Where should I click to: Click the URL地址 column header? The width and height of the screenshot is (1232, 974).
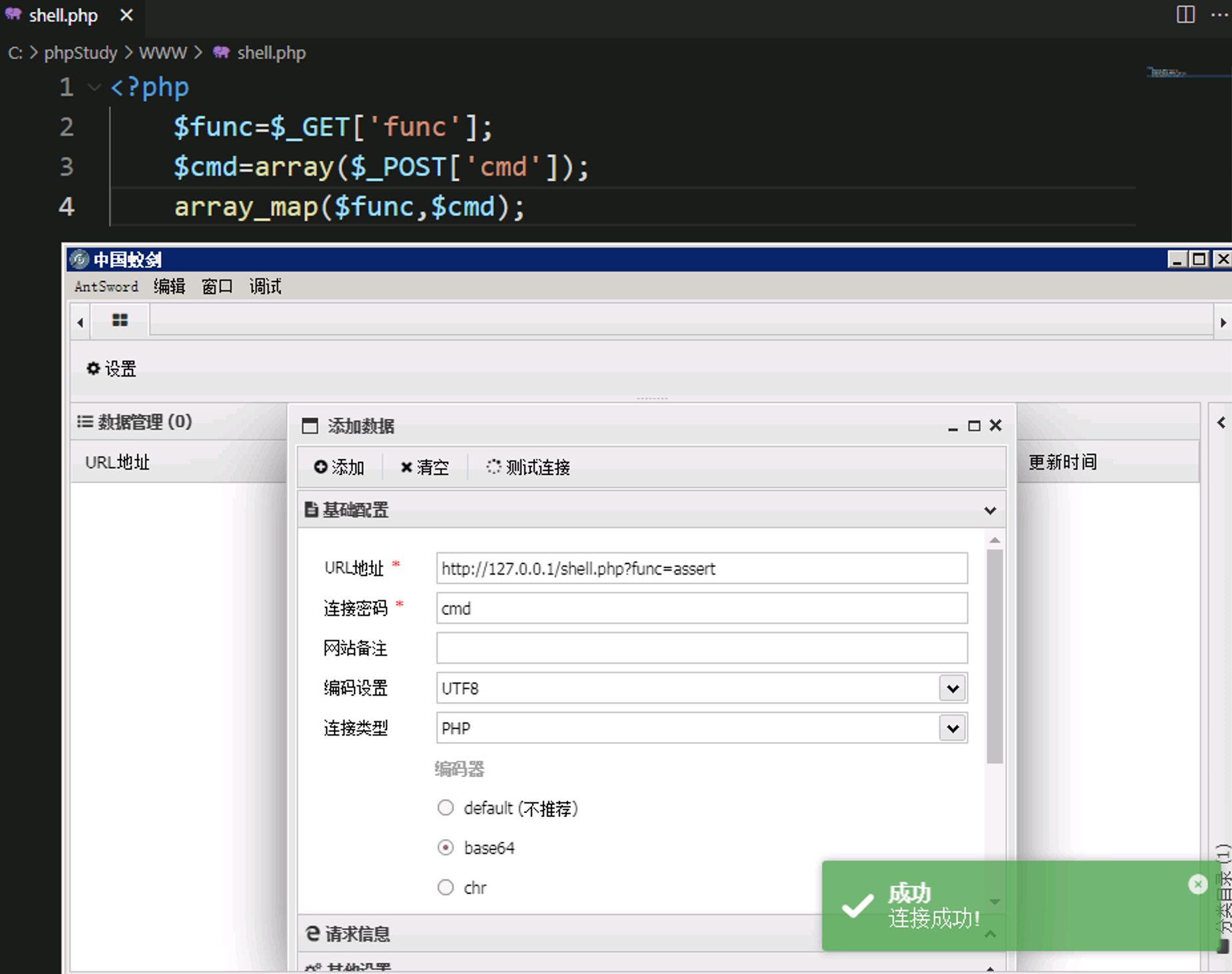[118, 462]
